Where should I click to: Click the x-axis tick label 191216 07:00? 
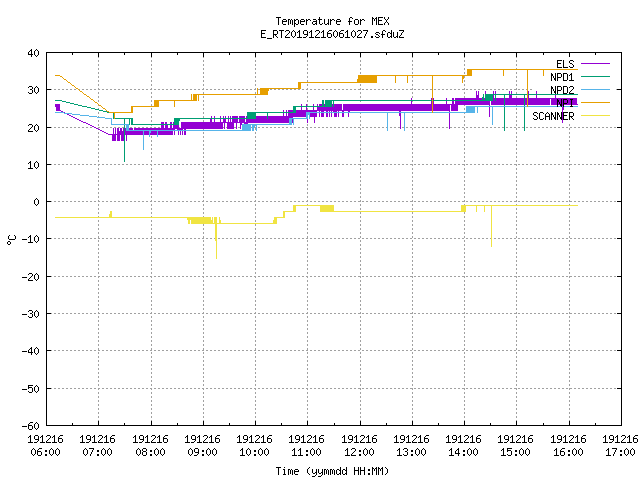click(x=98, y=445)
